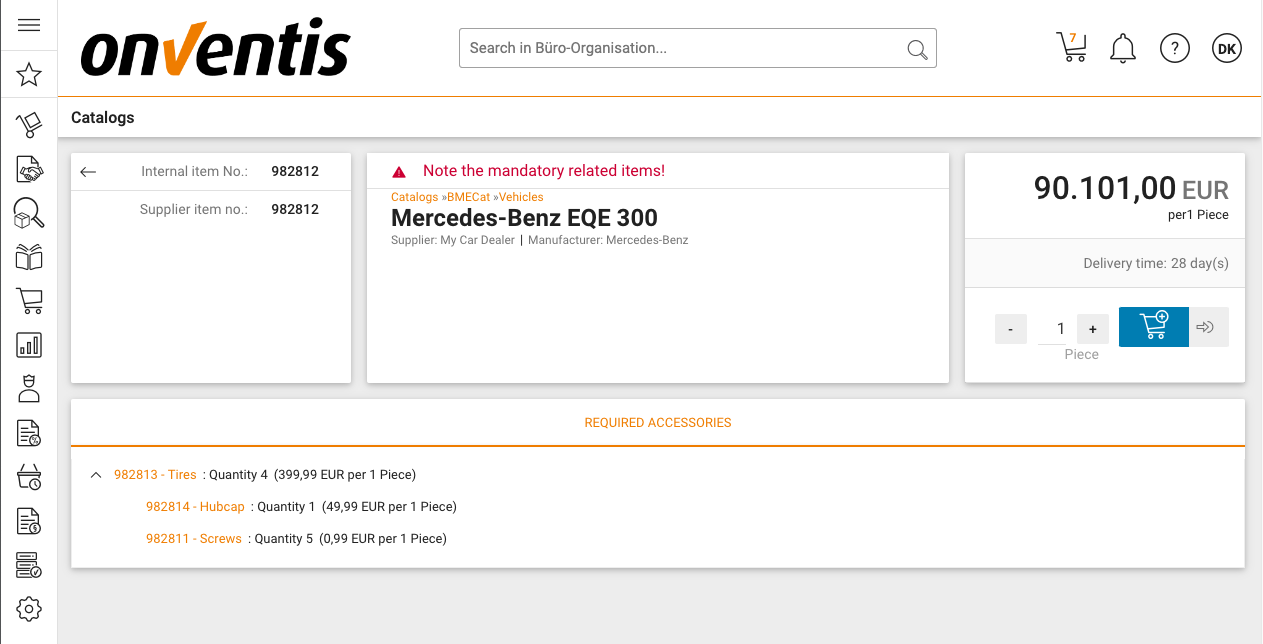
Task: Open the catalog book icon in sidebar
Action: point(29,257)
